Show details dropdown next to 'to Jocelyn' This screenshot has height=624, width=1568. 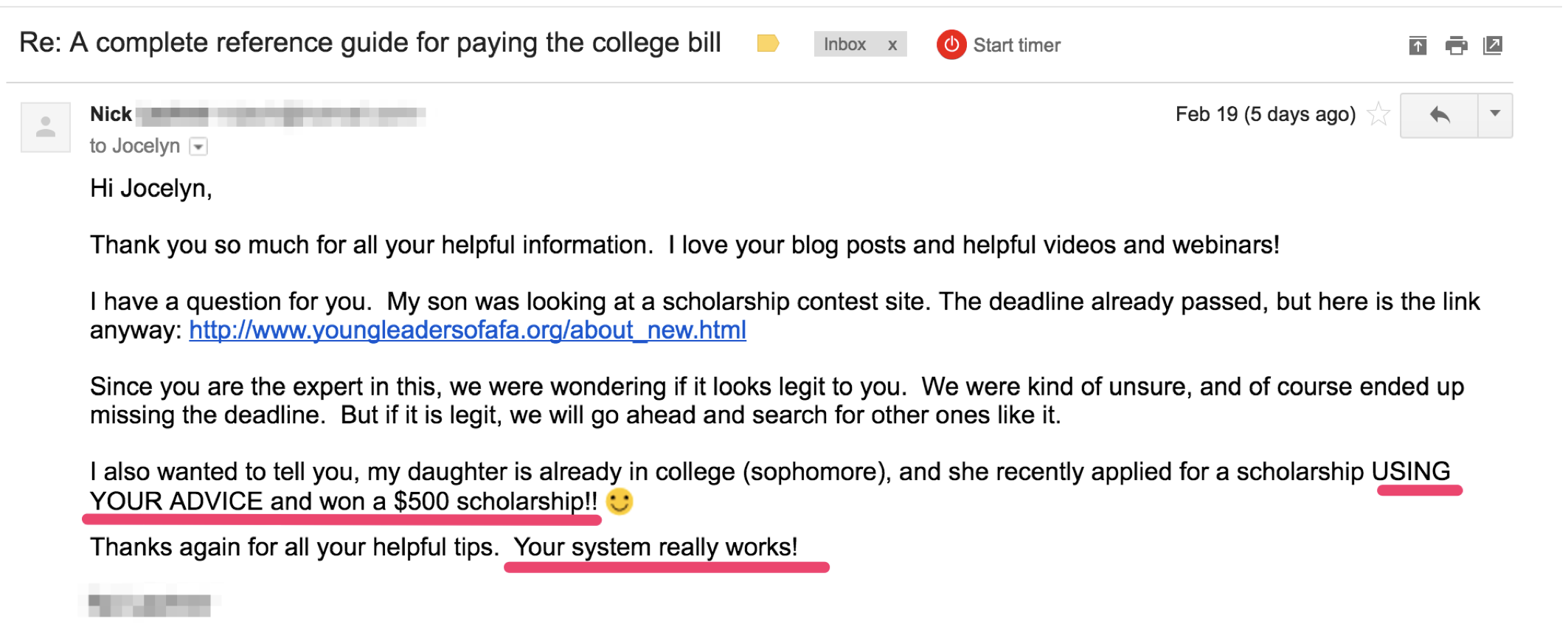pos(198,147)
